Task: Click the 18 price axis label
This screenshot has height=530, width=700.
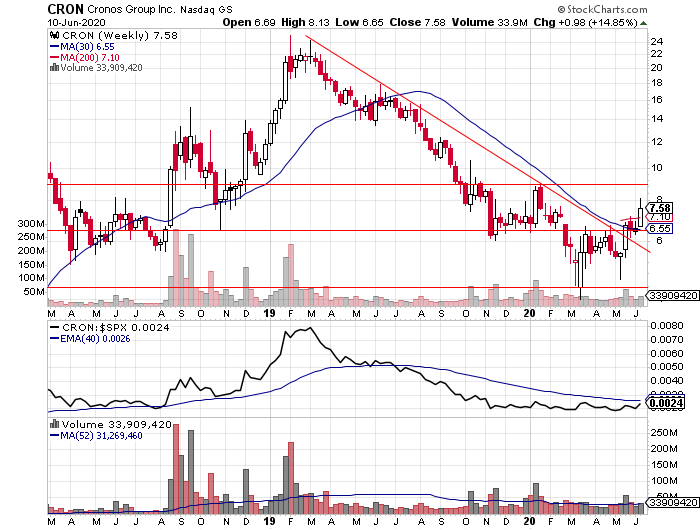Action: [657, 83]
